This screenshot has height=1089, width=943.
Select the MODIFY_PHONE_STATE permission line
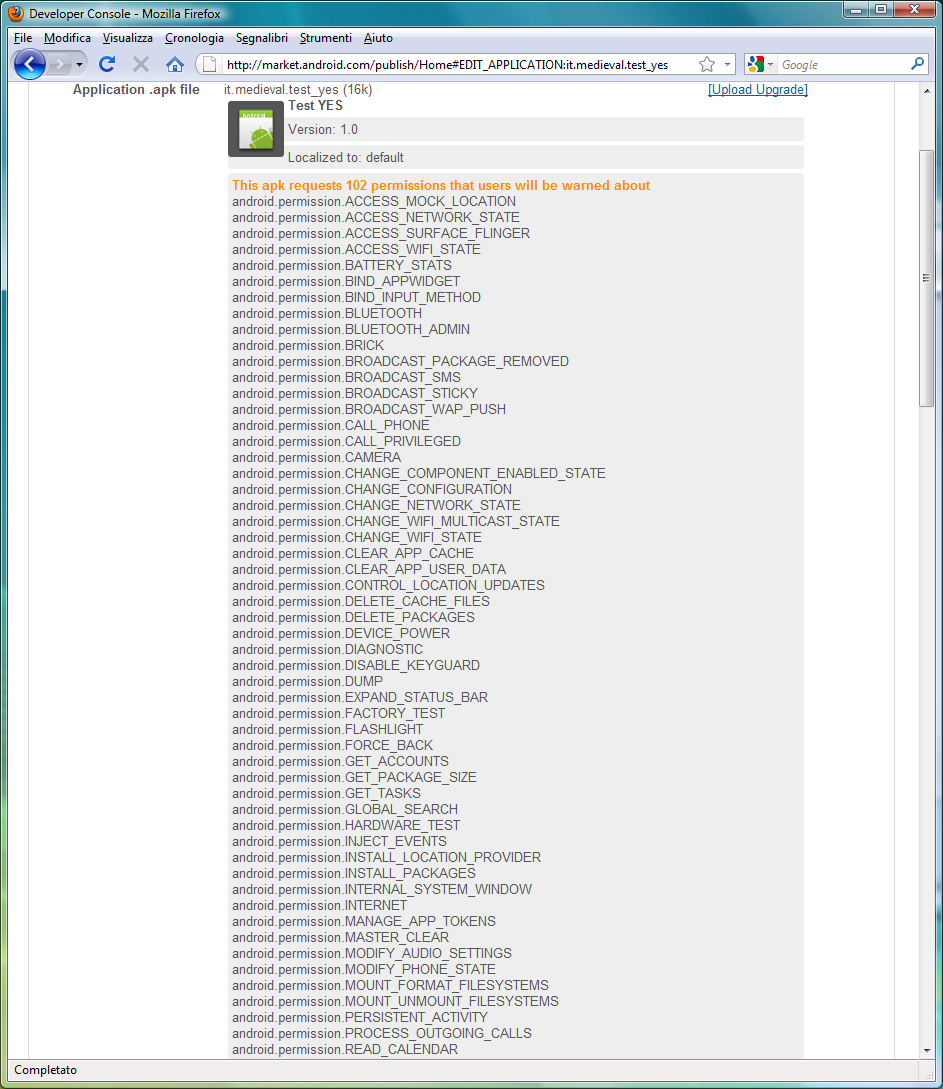364,968
